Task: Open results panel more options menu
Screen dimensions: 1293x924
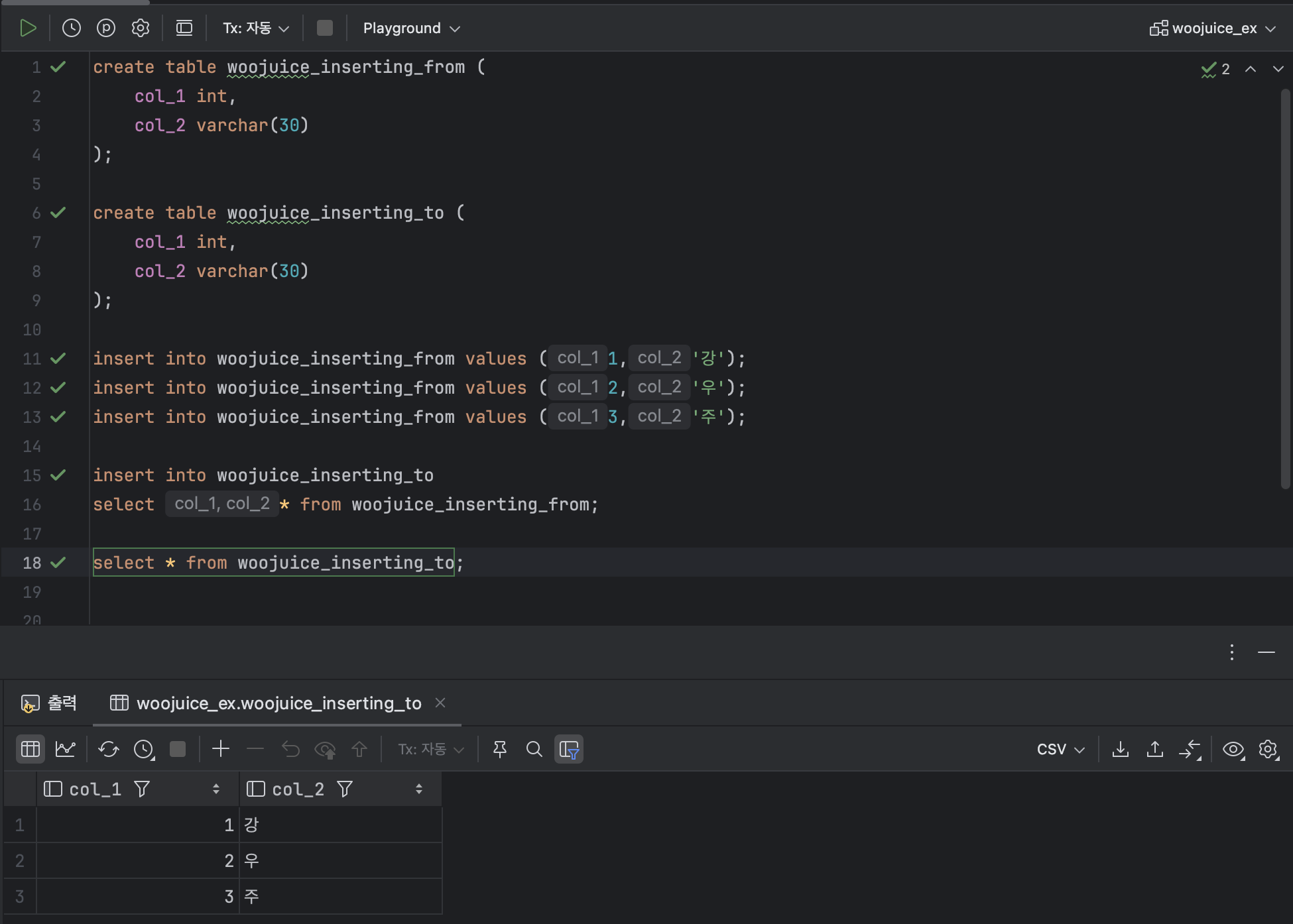Action: click(x=1232, y=652)
